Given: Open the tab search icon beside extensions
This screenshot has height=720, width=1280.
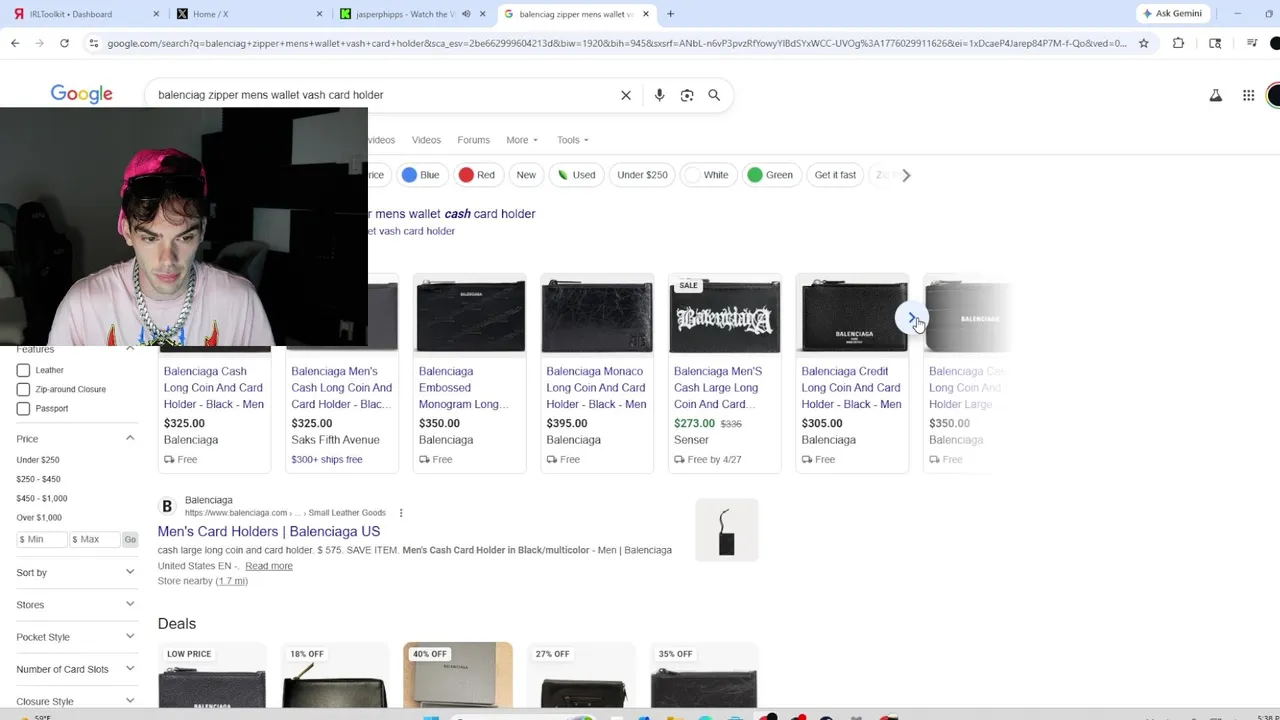Looking at the screenshot, I should [1215, 43].
